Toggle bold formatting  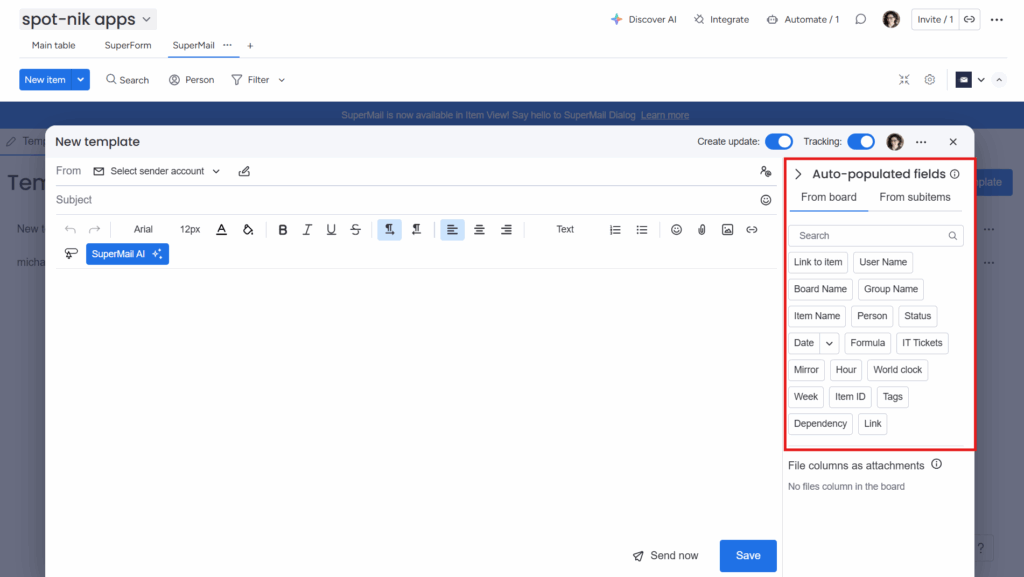coord(283,230)
